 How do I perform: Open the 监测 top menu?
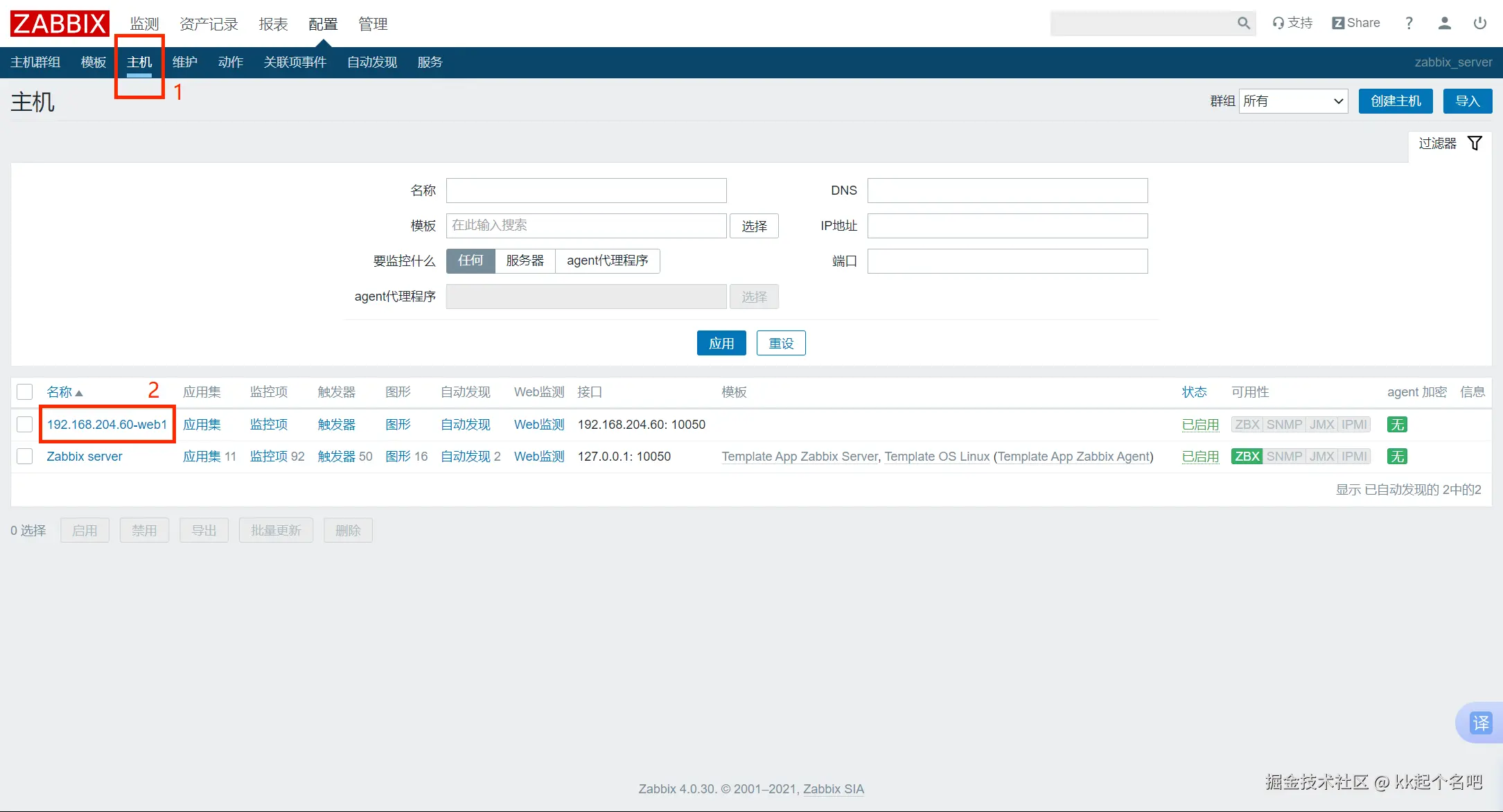pos(144,24)
